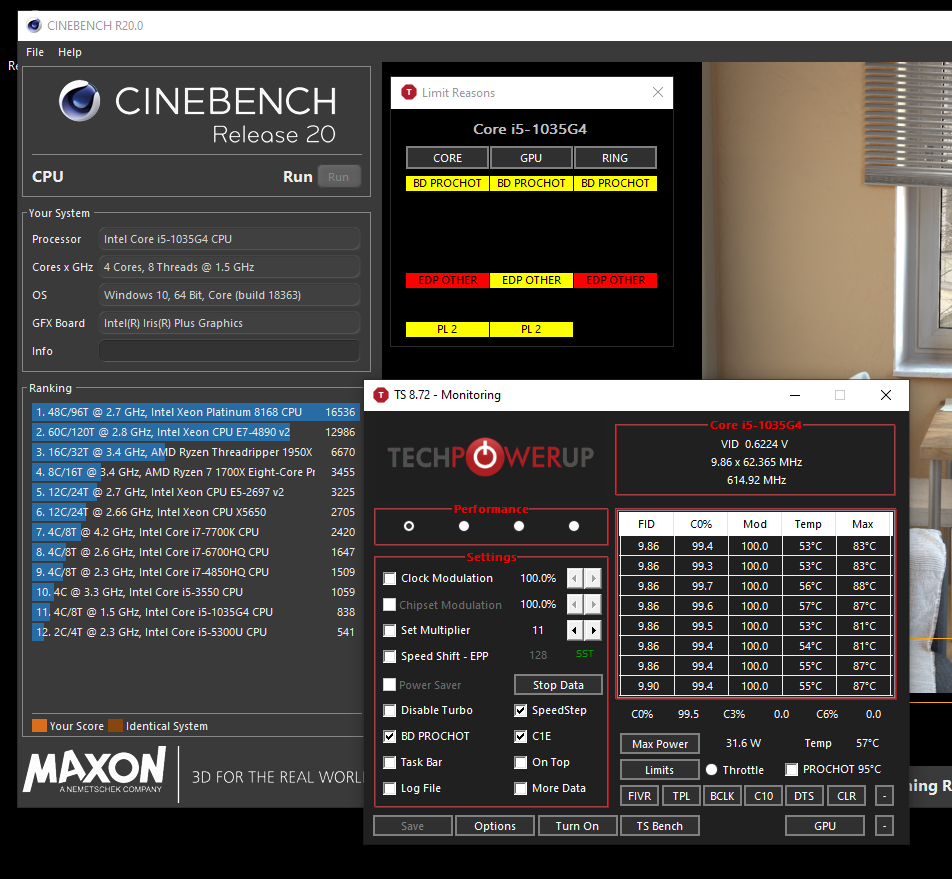Click the TechPowerUp power logo
Viewport: 952px width, 879px height.
coord(485,457)
